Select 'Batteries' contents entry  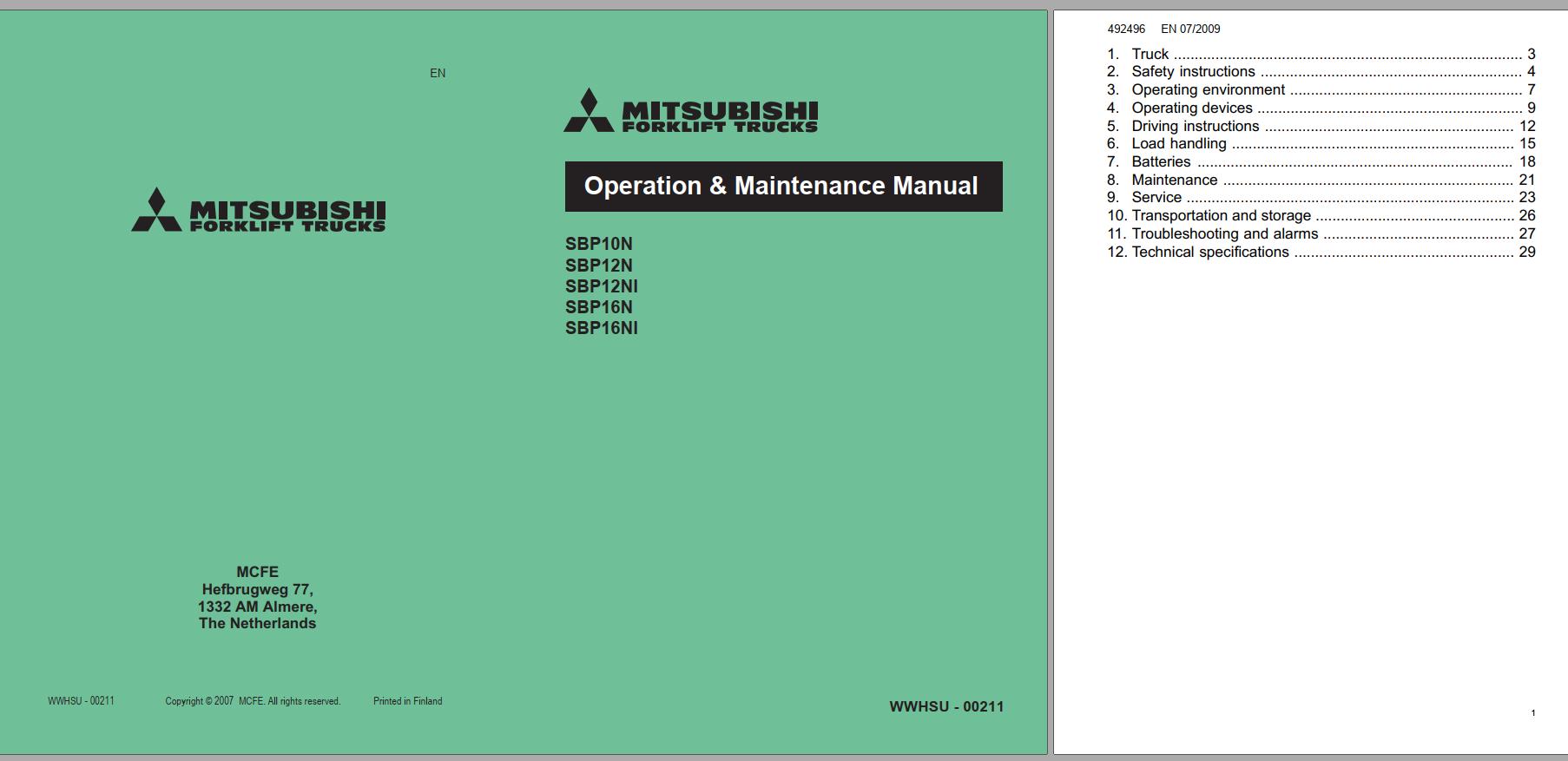click(x=1321, y=161)
